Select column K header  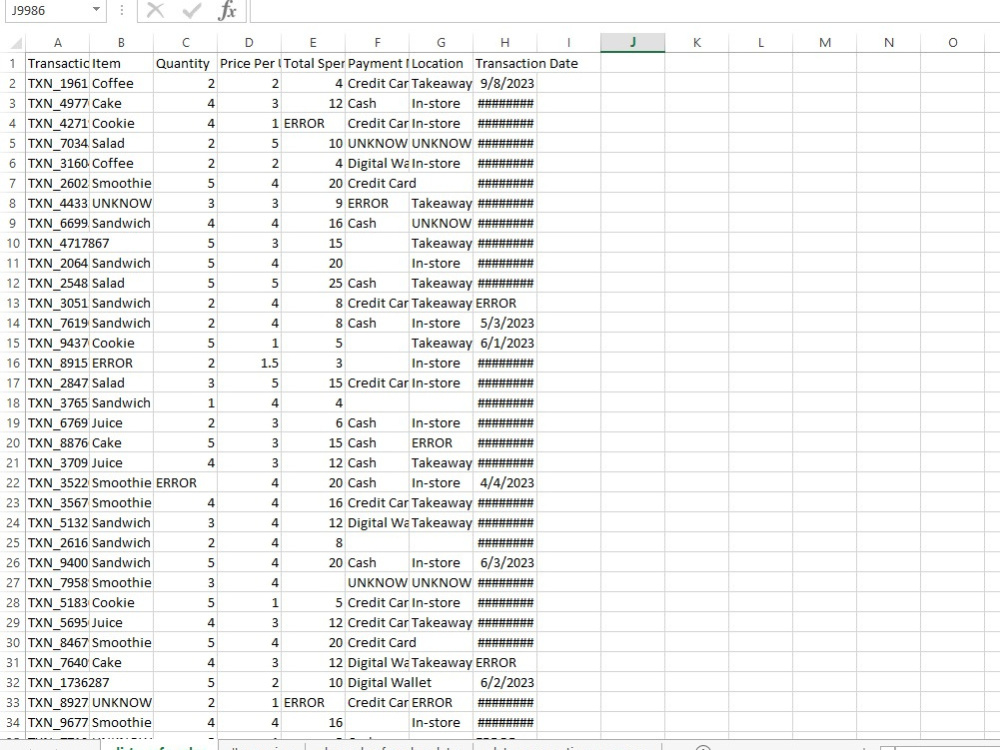696,43
